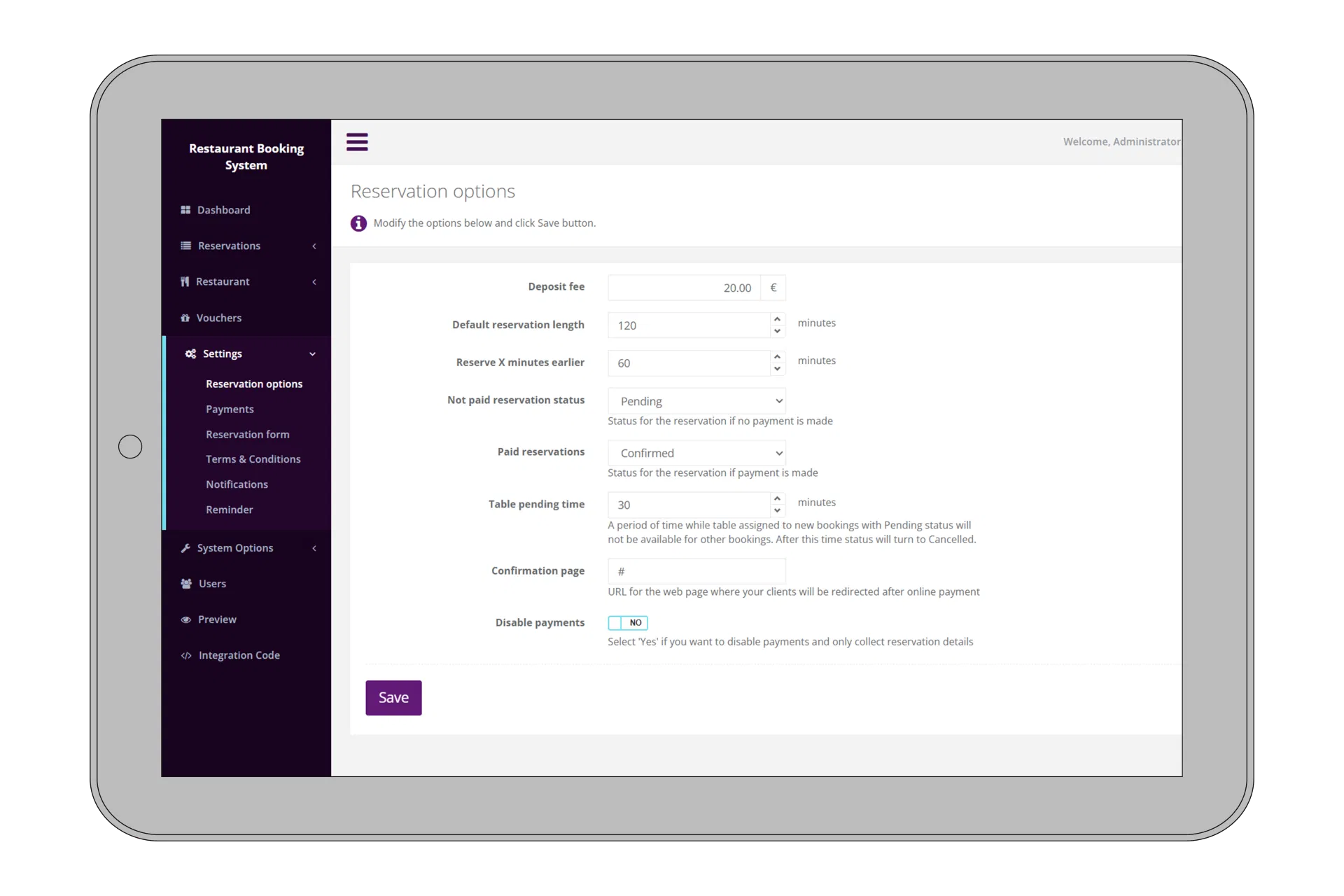
Task: Go to the Payments settings page
Action: click(230, 409)
